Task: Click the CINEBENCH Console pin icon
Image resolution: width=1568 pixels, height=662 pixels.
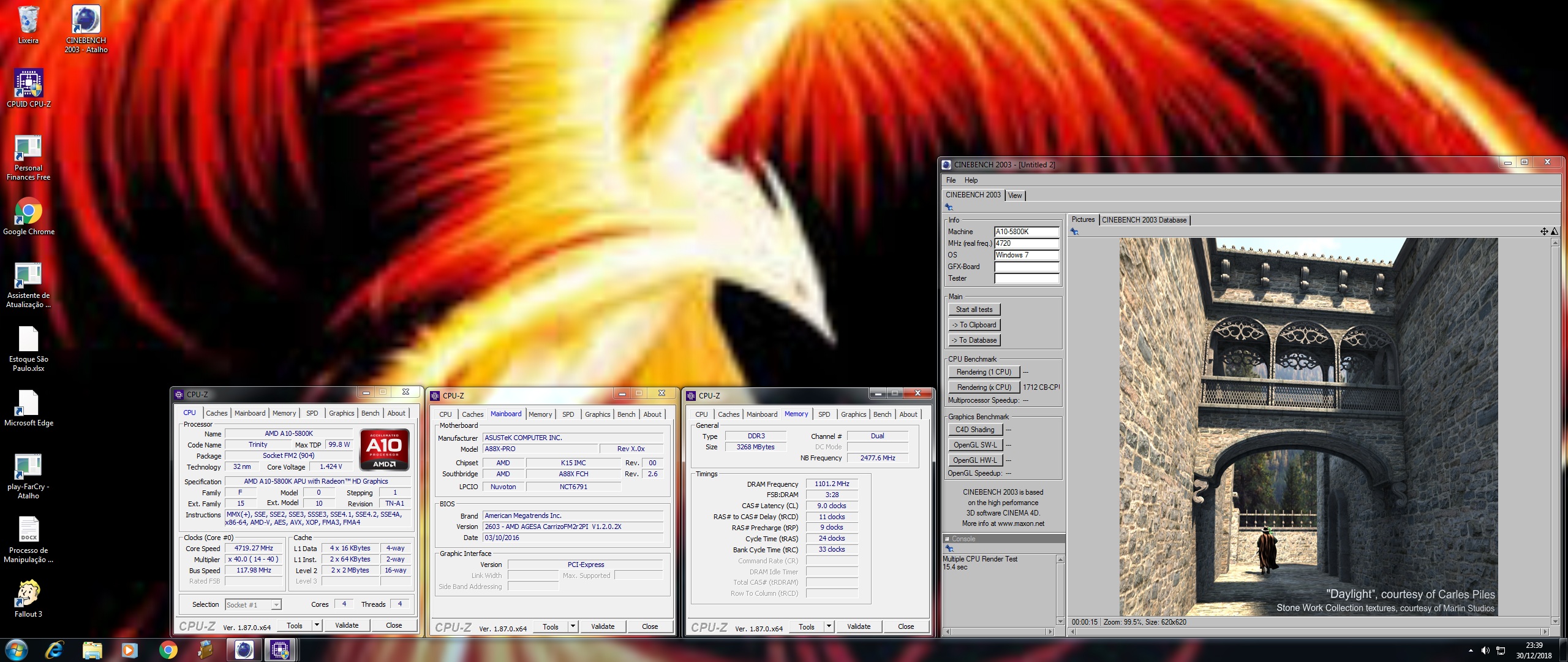Action: 949,549
